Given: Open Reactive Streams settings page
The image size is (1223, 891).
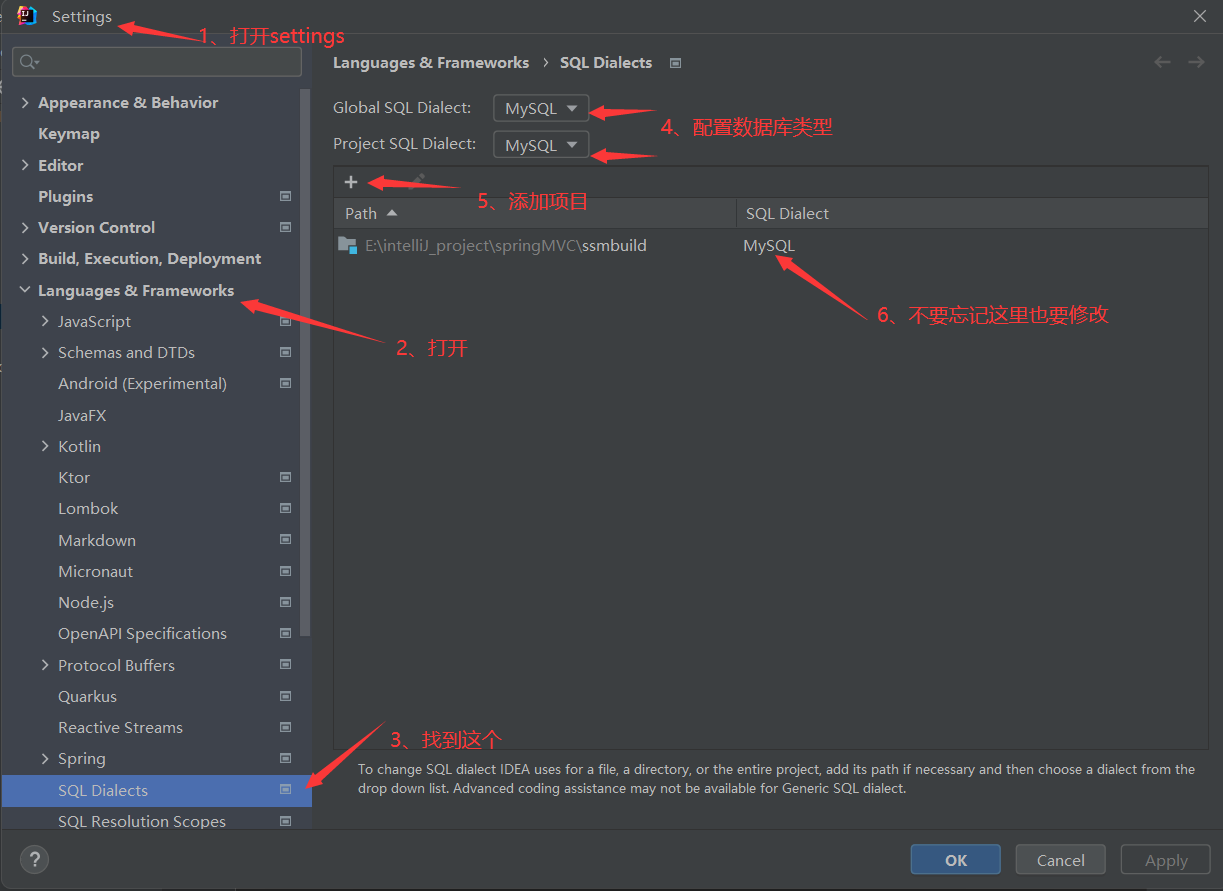Looking at the screenshot, I should (x=120, y=728).
